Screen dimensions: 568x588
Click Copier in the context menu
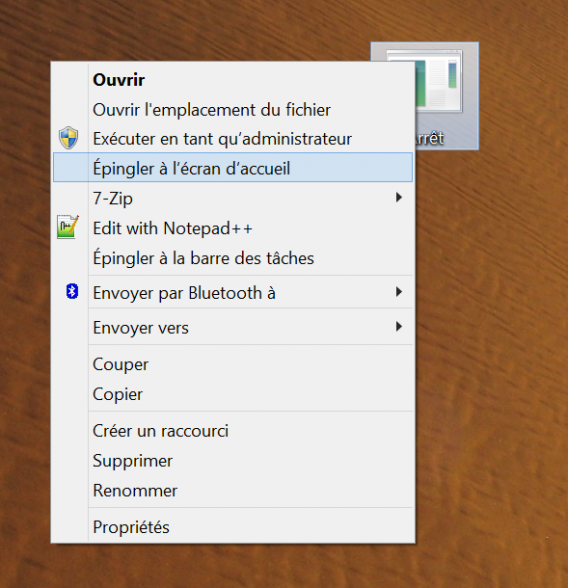[232, 394]
